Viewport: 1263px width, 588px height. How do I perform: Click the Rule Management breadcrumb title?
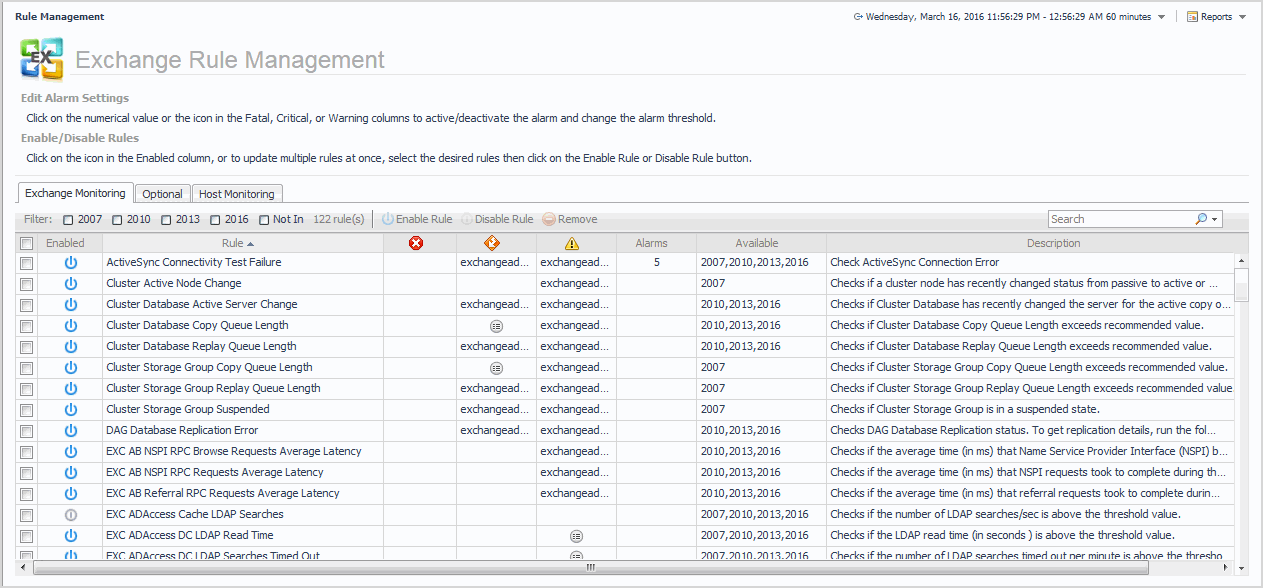60,17
